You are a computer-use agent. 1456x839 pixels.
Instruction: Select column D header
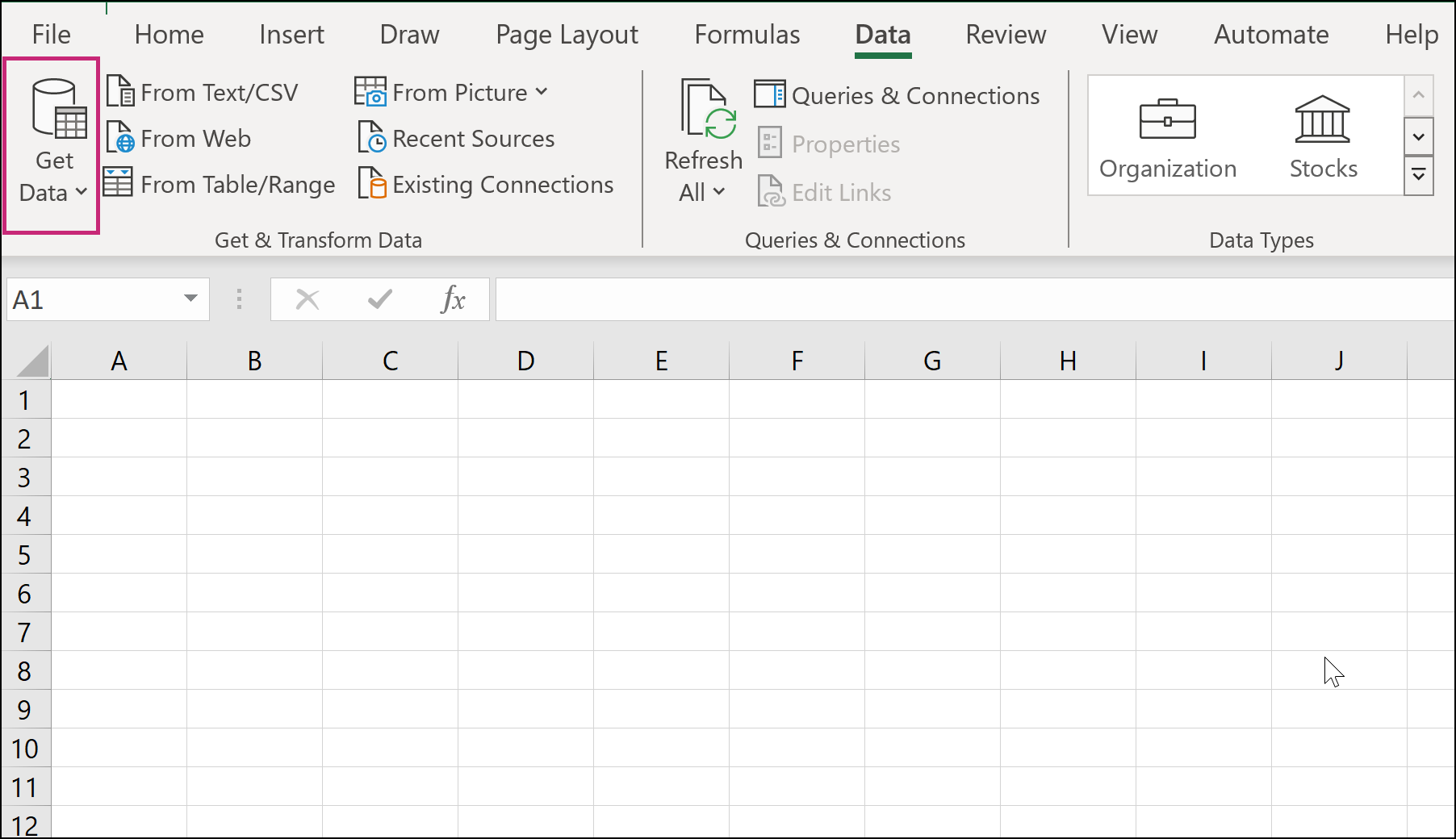pos(525,361)
